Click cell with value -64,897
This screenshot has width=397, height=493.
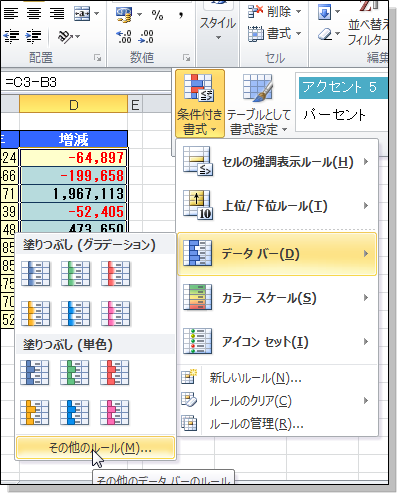pyautogui.click(x=73, y=157)
